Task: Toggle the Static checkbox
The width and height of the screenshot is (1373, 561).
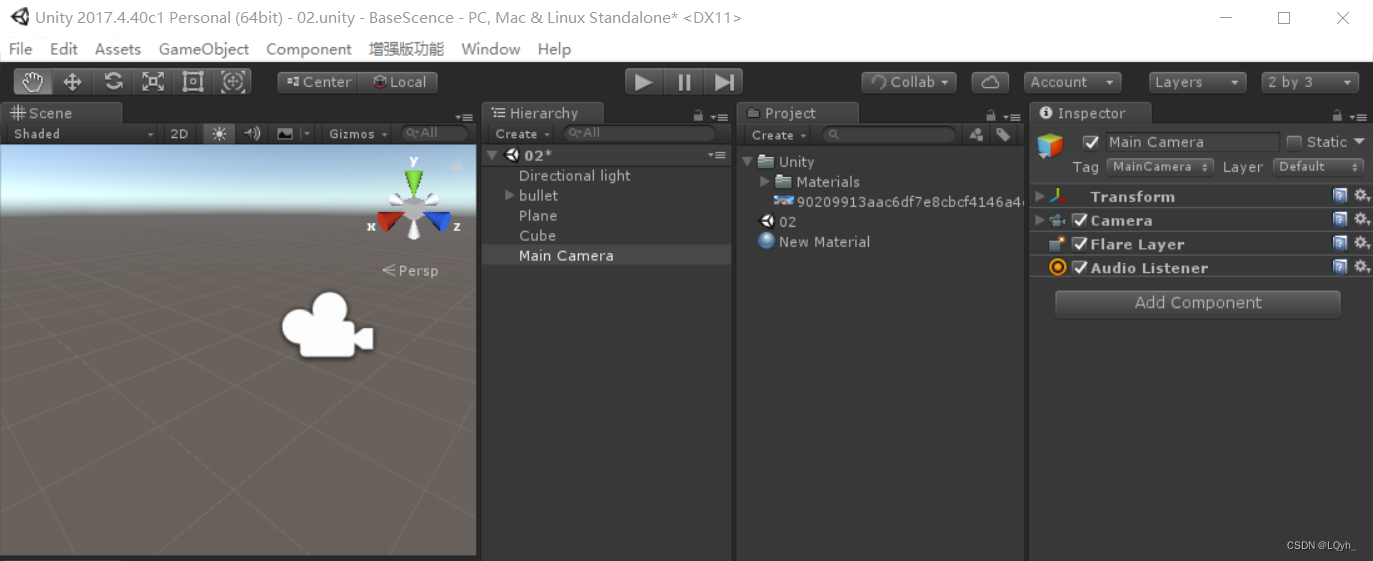Action: [1294, 143]
